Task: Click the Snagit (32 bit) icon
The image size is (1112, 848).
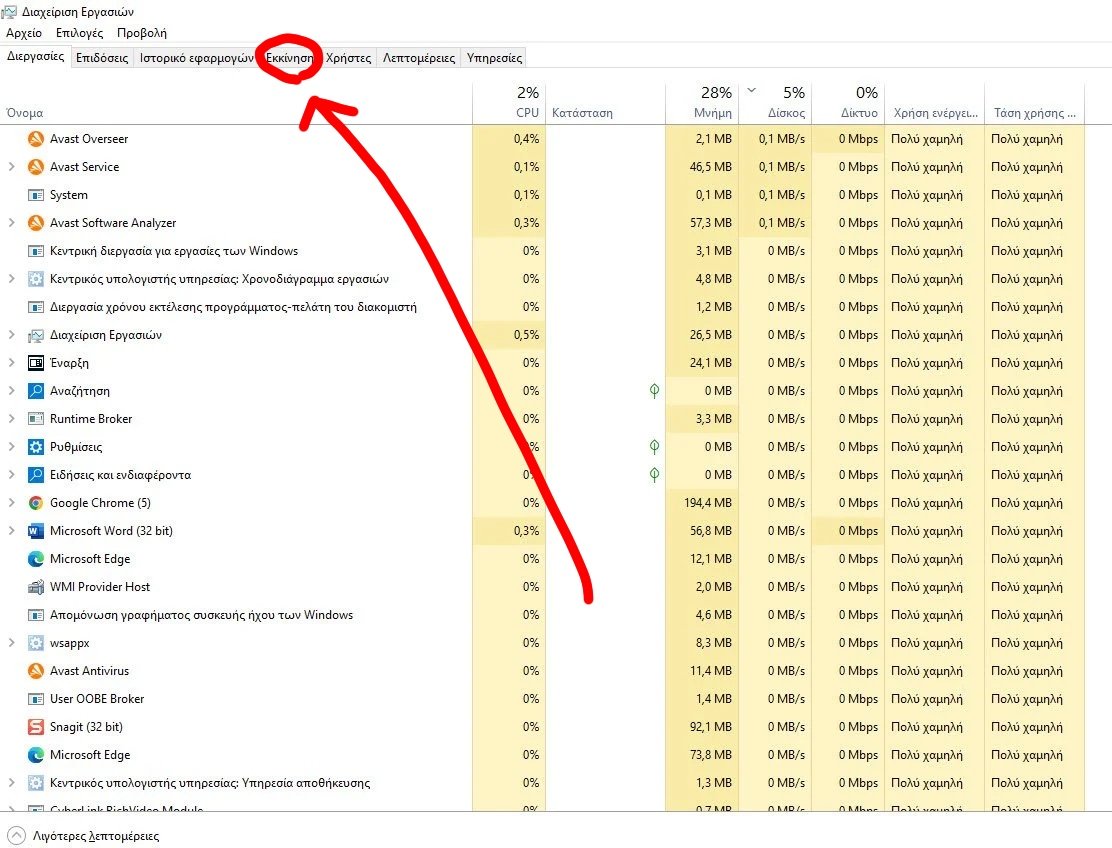Action: (x=35, y=727)
